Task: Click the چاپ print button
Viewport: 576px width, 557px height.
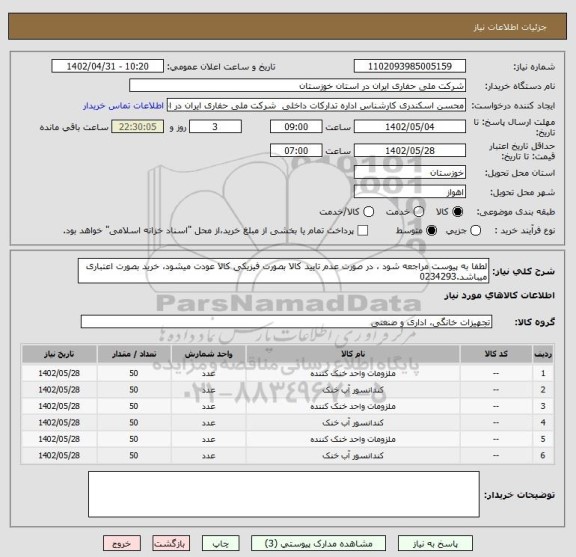Action: pyautogui.click(x=220, y=543)
